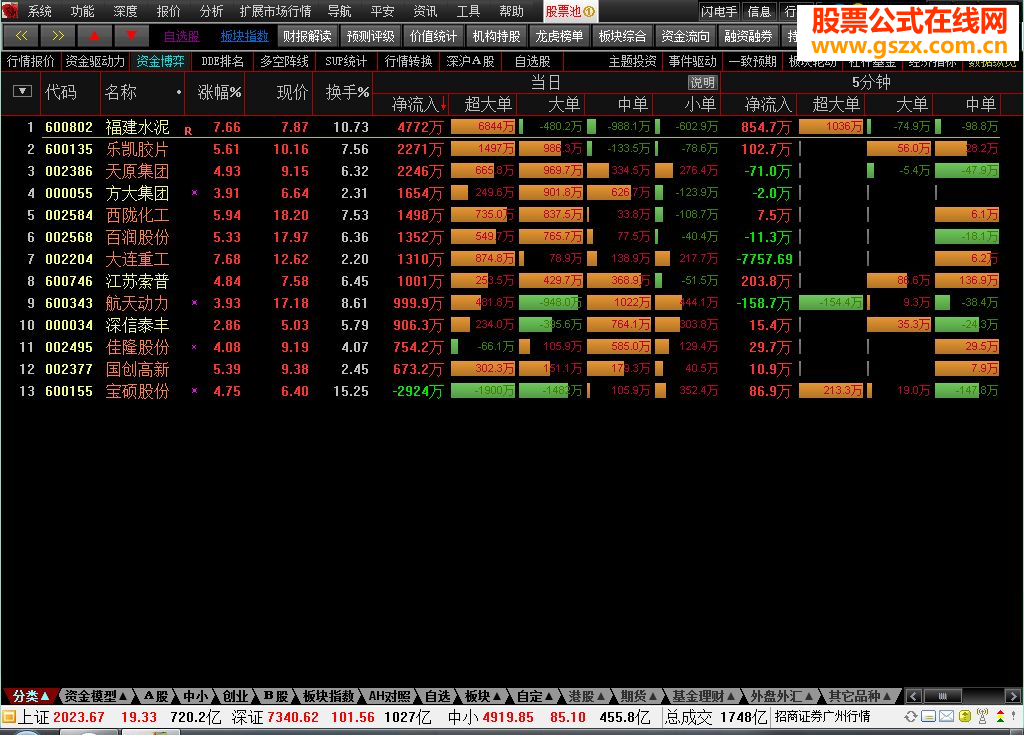Screen dimensions: 1024x735
Task: Click 招商证券广州行情 server status
Action: [x=822, y=717]
